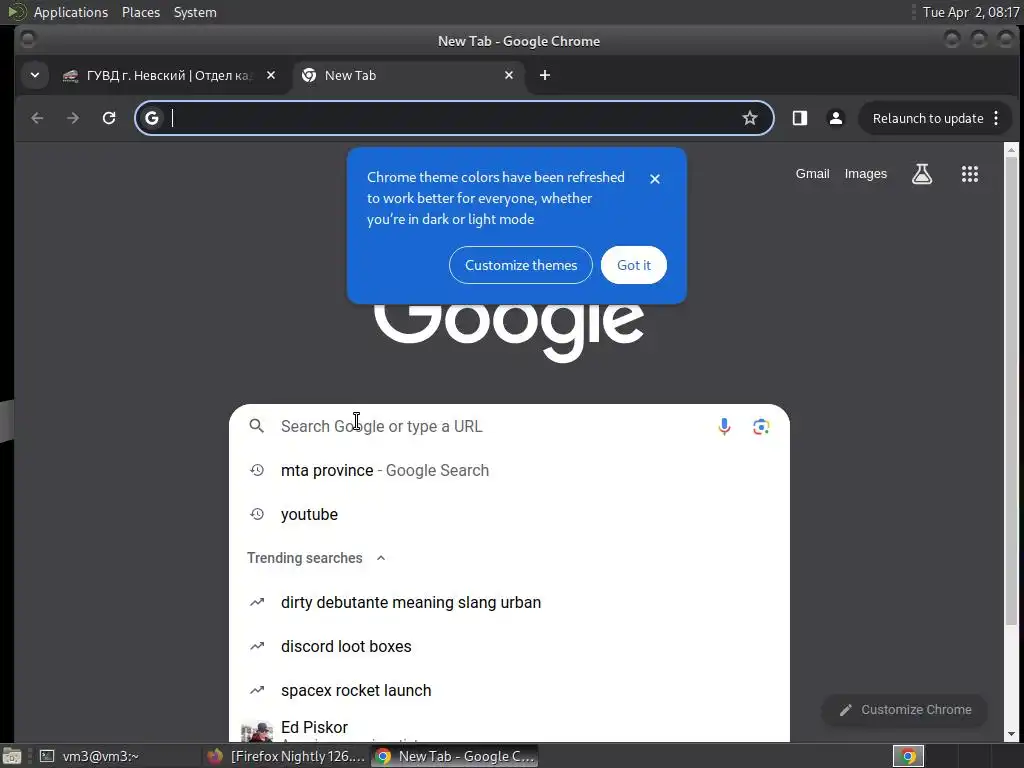The height and width of the screenshot is (768, 1024).
Task: Click the page vertical scrollbar
Action: pyautogui.click(x=1011, y=392)
